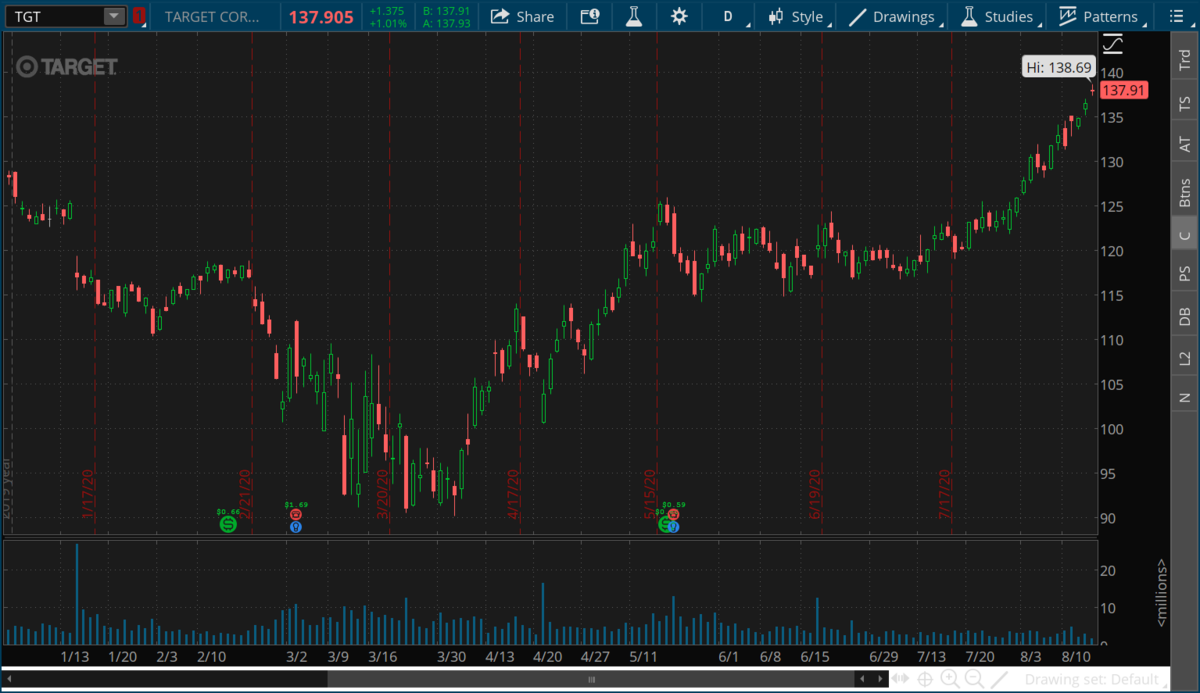The image size is (1200, 693).
Task: Click the blue lightbulb below $0.59
Action: tap(673, 526)
